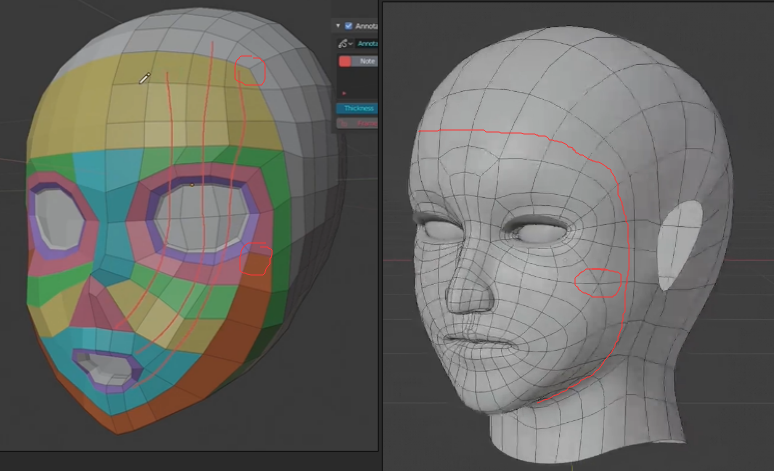Expand the small red arrow below Note
774x471 pixels.
pyautogui.click(x=343, y=93)
